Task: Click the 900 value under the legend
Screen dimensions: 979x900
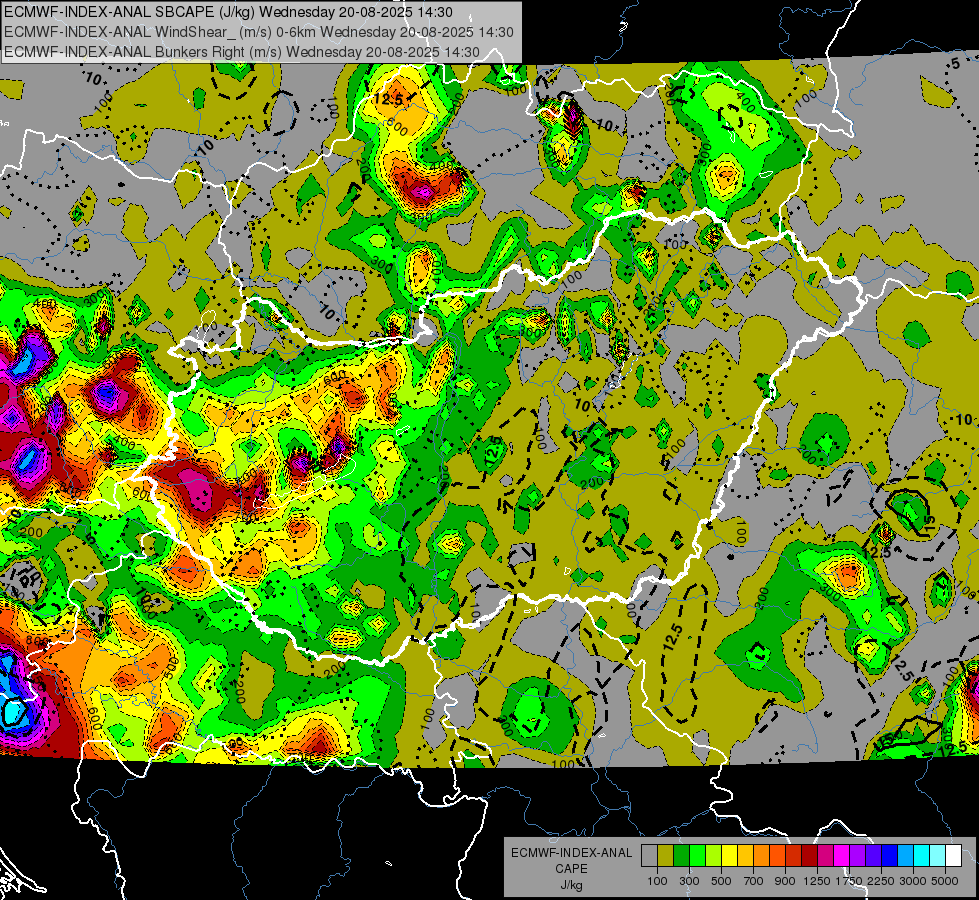Action: click(x=785, y=881)
